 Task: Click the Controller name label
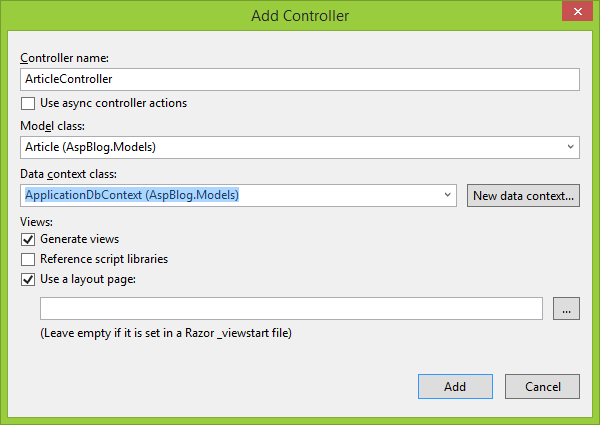pyautogui.click(x=65, y=58)
